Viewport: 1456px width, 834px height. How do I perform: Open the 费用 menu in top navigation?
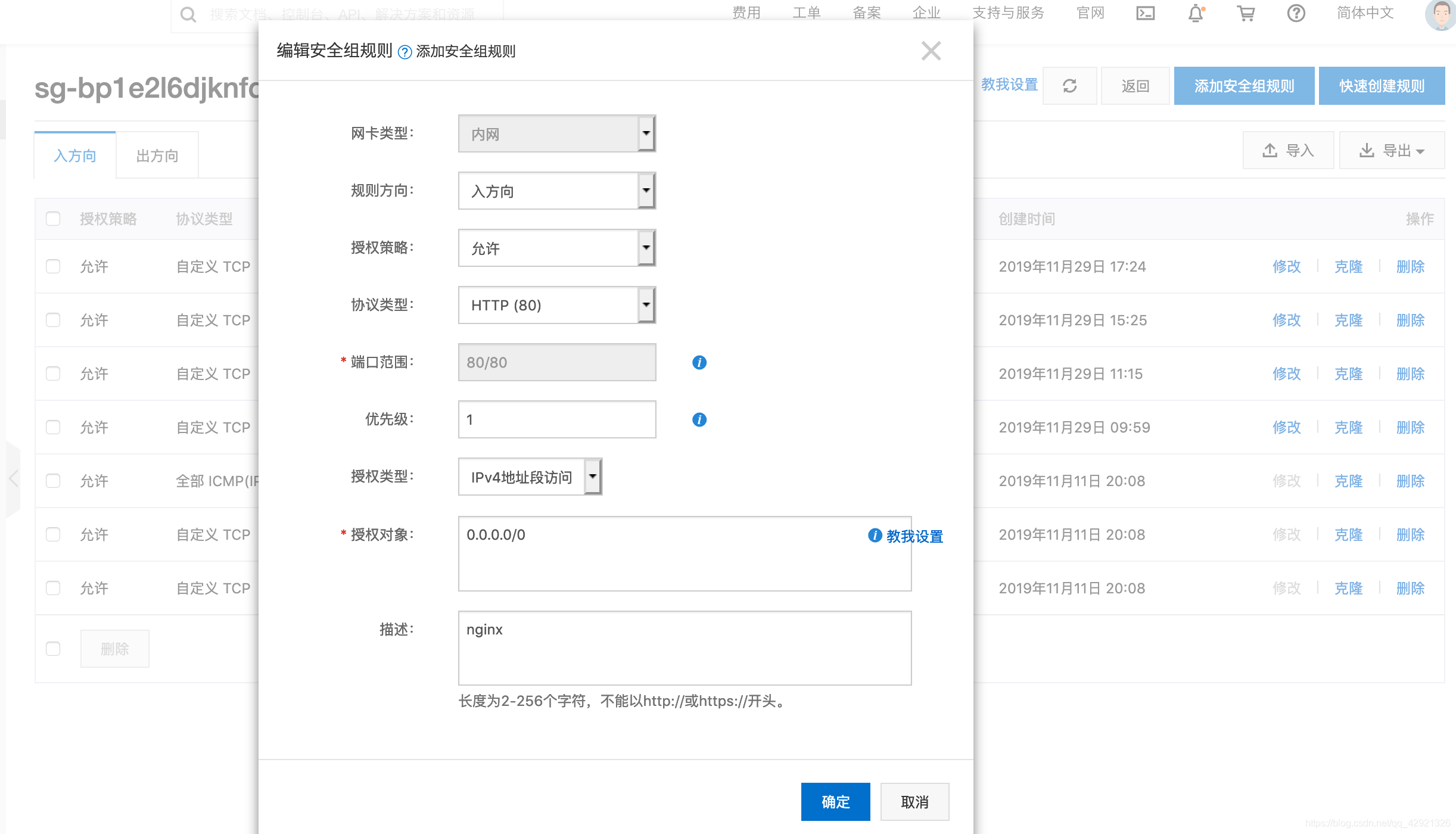click(x=746, y=13)
